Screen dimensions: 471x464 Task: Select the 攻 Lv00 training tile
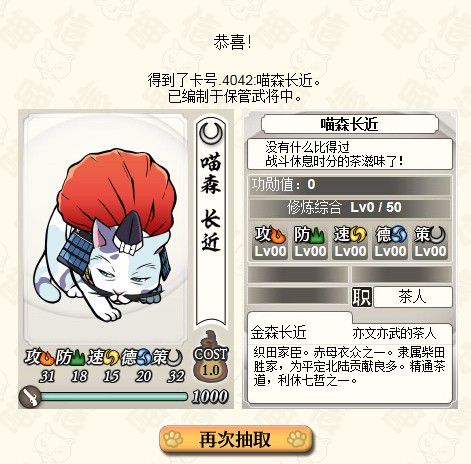(270, 242)
